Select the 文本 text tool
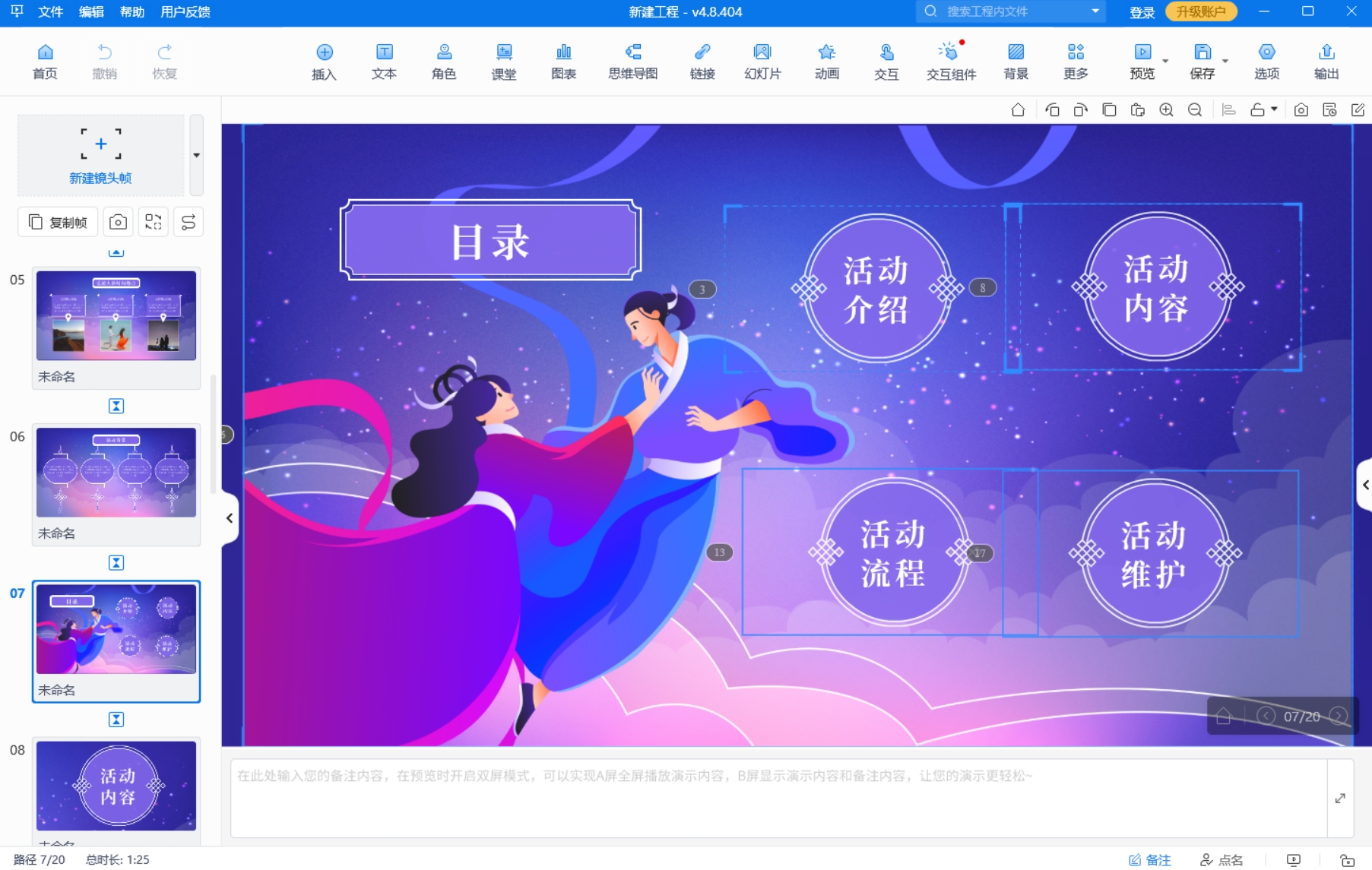 (384, 61)
